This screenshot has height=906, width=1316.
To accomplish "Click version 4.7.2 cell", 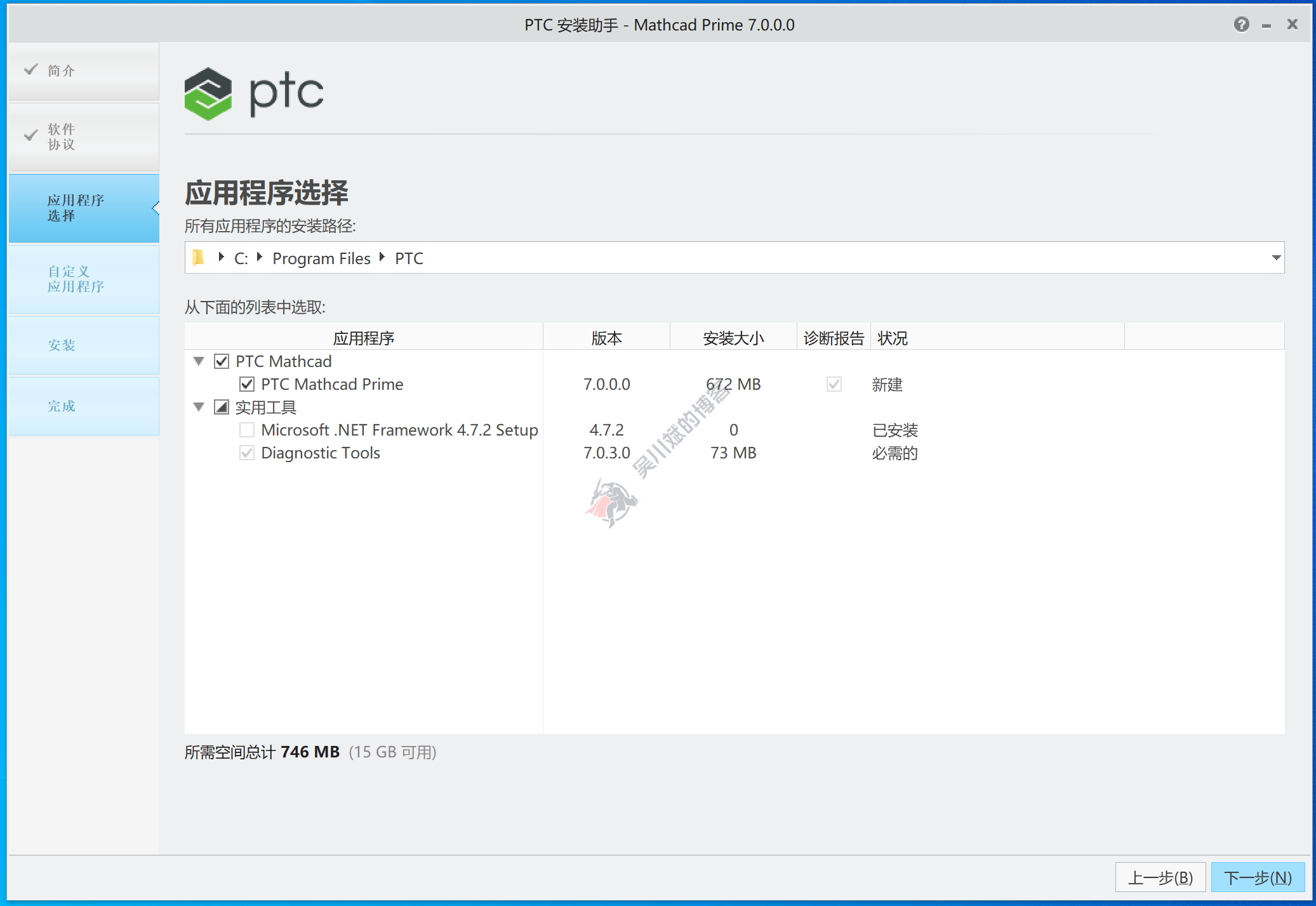I will click(x=607, y=430).
